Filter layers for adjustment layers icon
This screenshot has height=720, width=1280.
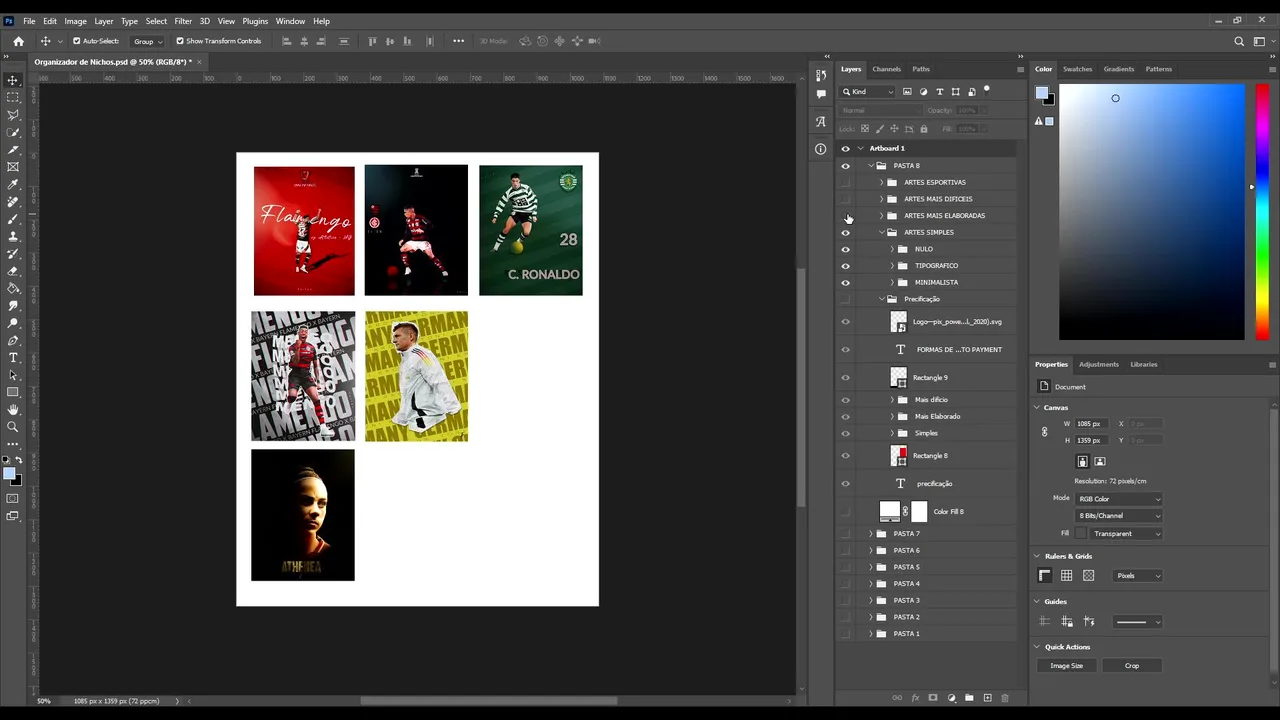click(x=923, y=91)
